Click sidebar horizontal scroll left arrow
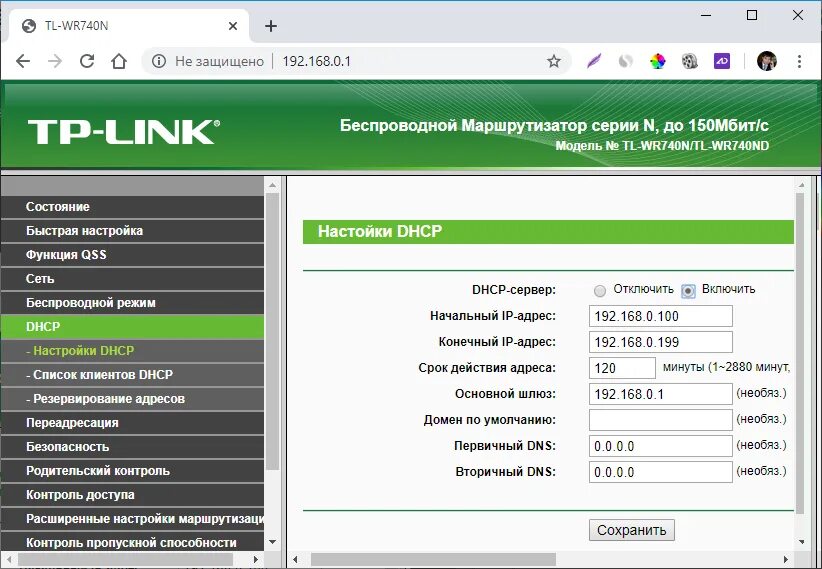Screen dimensions: 822x569 [9, 560]
